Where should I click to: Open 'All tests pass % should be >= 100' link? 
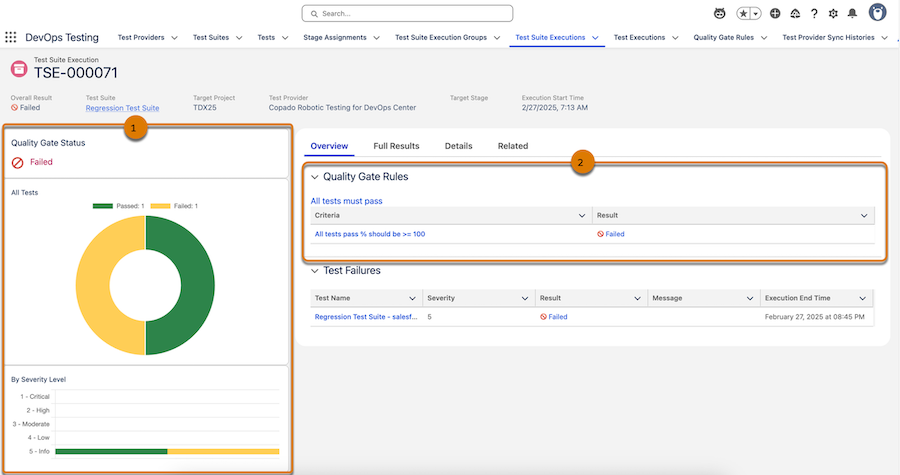pos(370,234)
